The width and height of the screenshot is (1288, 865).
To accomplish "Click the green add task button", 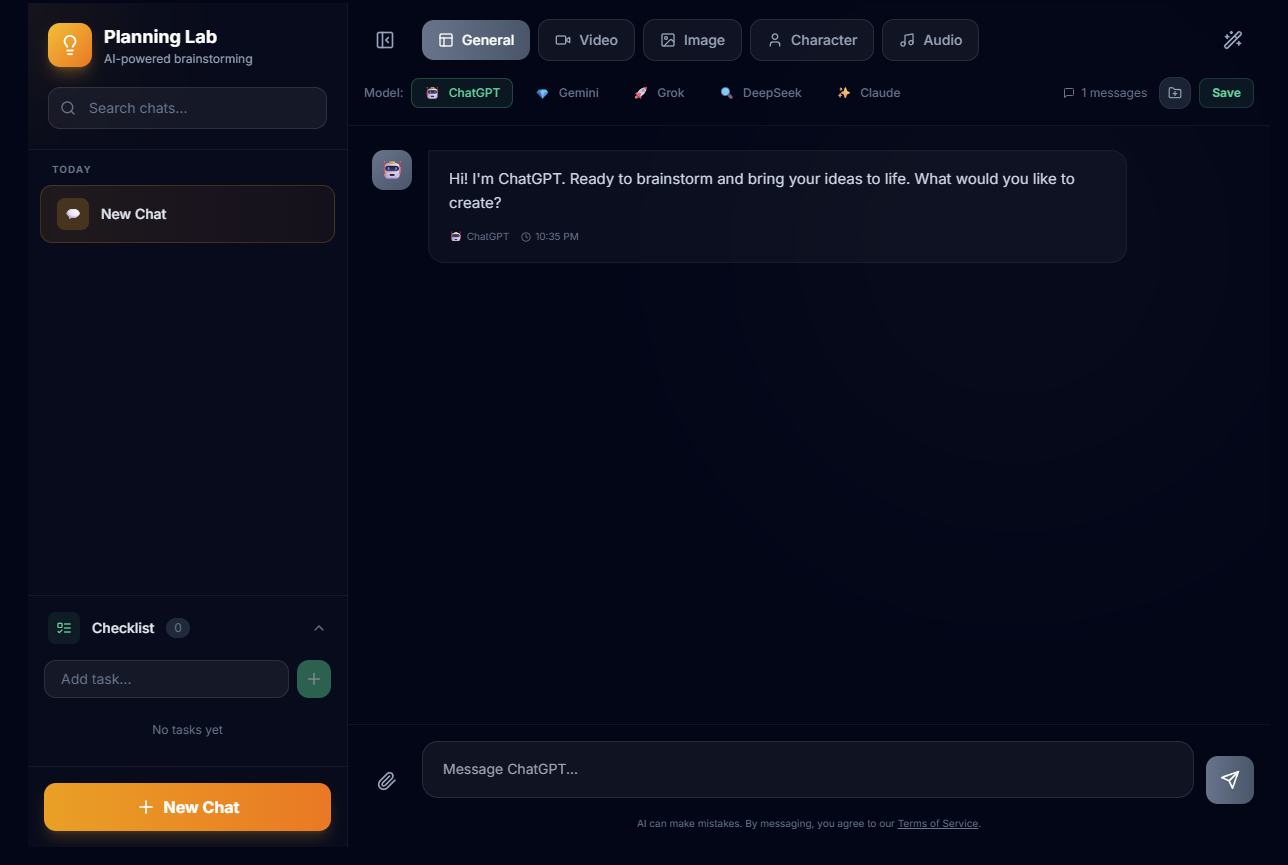I will coord(313,678).
